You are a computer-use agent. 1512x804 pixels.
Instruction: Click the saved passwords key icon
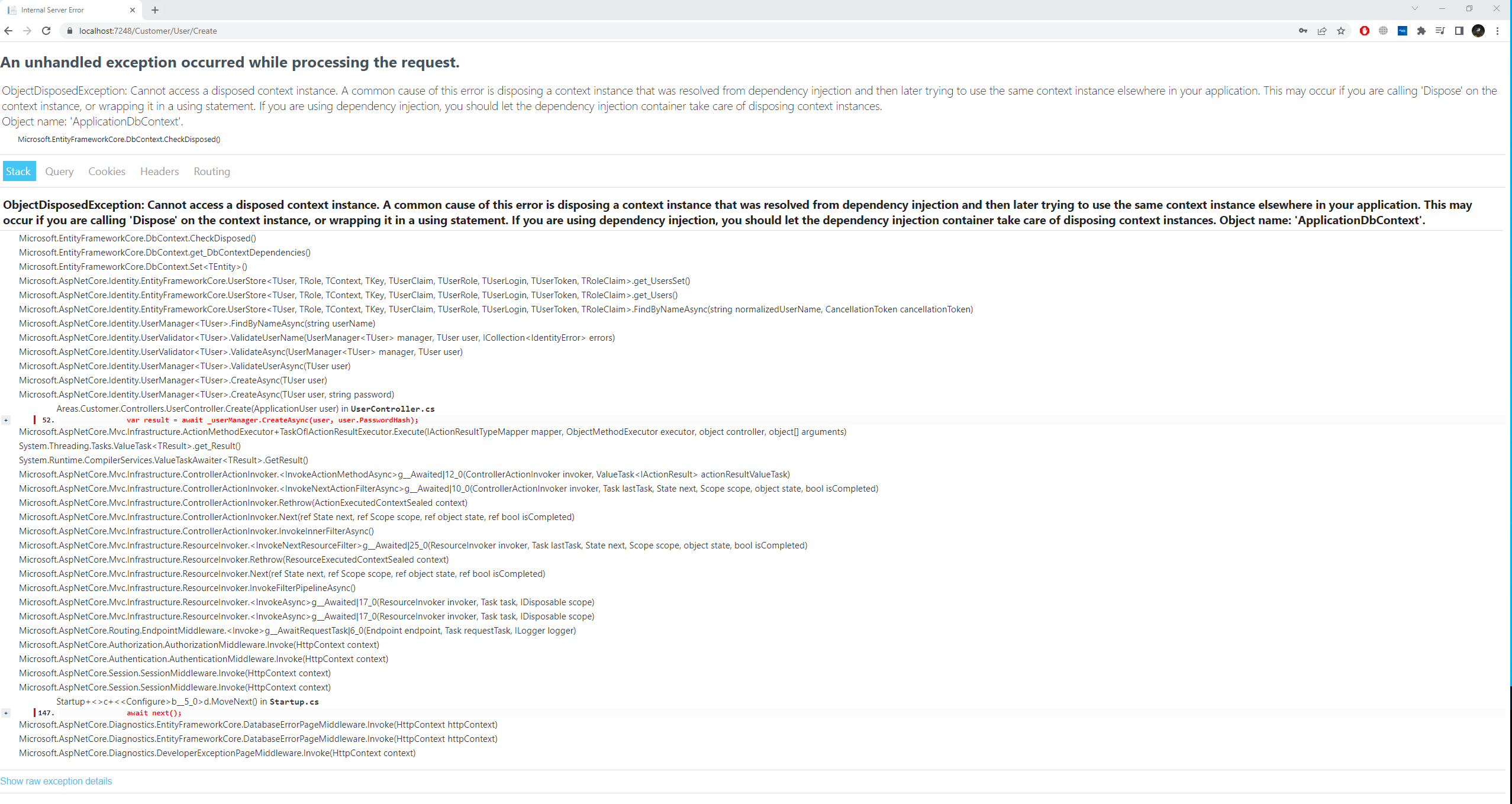(1303, 31)
